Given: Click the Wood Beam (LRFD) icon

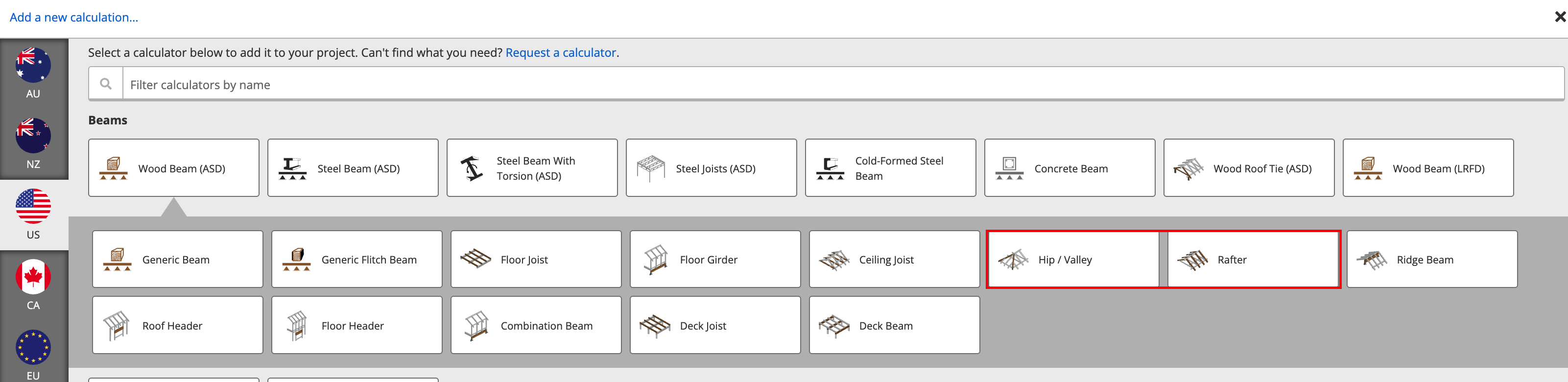Looking at the screenshot, I should (1368, 168).
